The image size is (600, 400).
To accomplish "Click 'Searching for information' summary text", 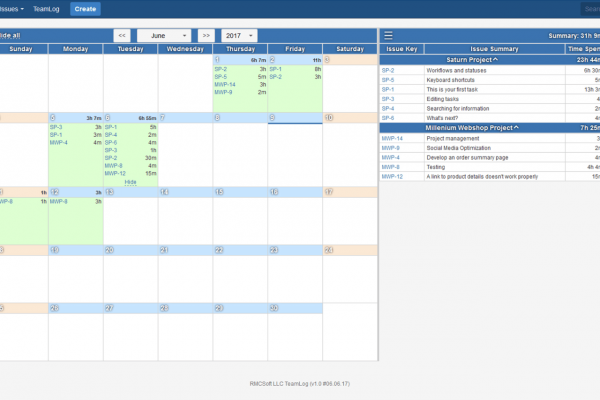I will [x=458, y=109].
